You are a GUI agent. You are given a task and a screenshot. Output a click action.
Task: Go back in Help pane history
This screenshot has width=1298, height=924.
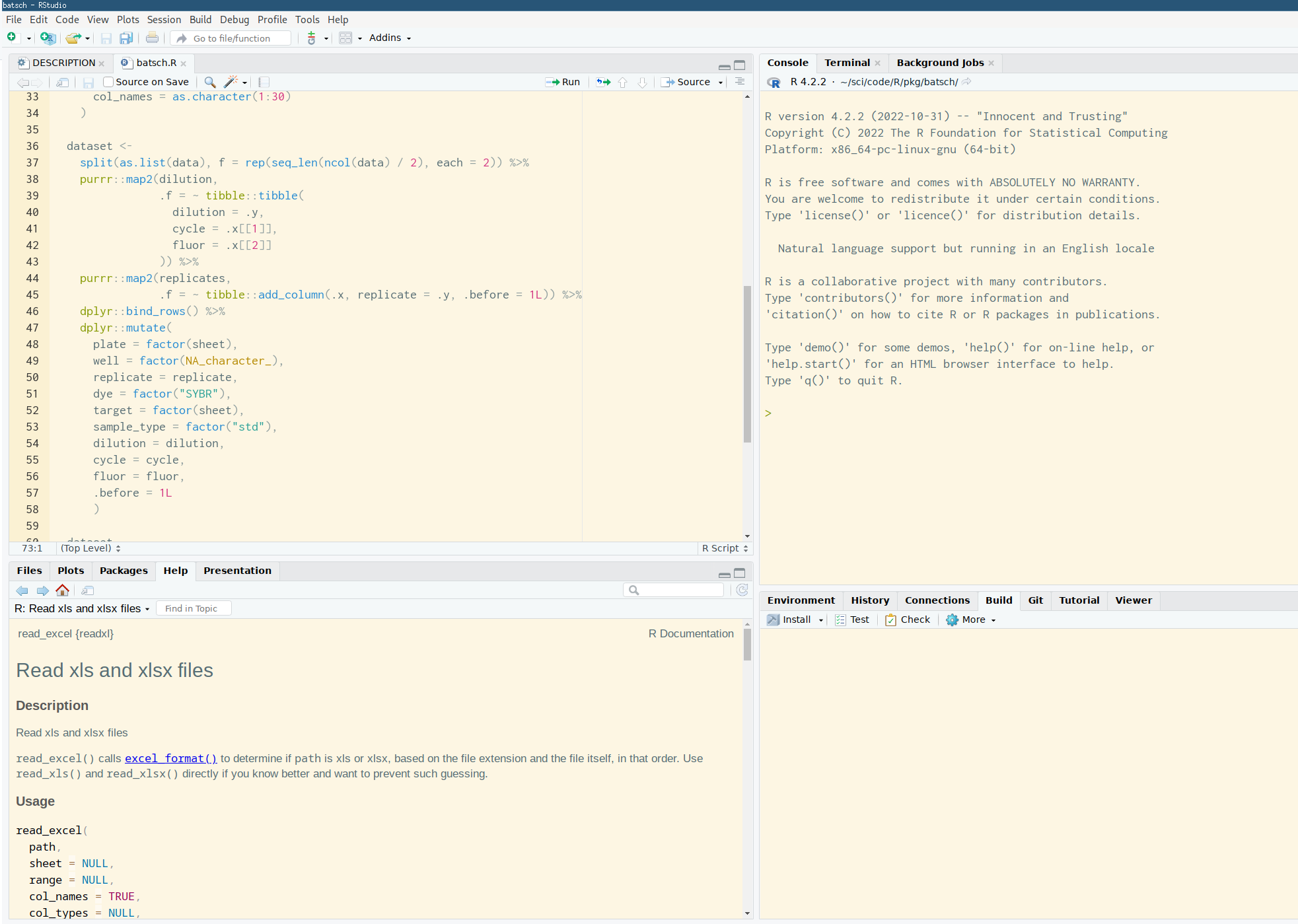point(22,590)
